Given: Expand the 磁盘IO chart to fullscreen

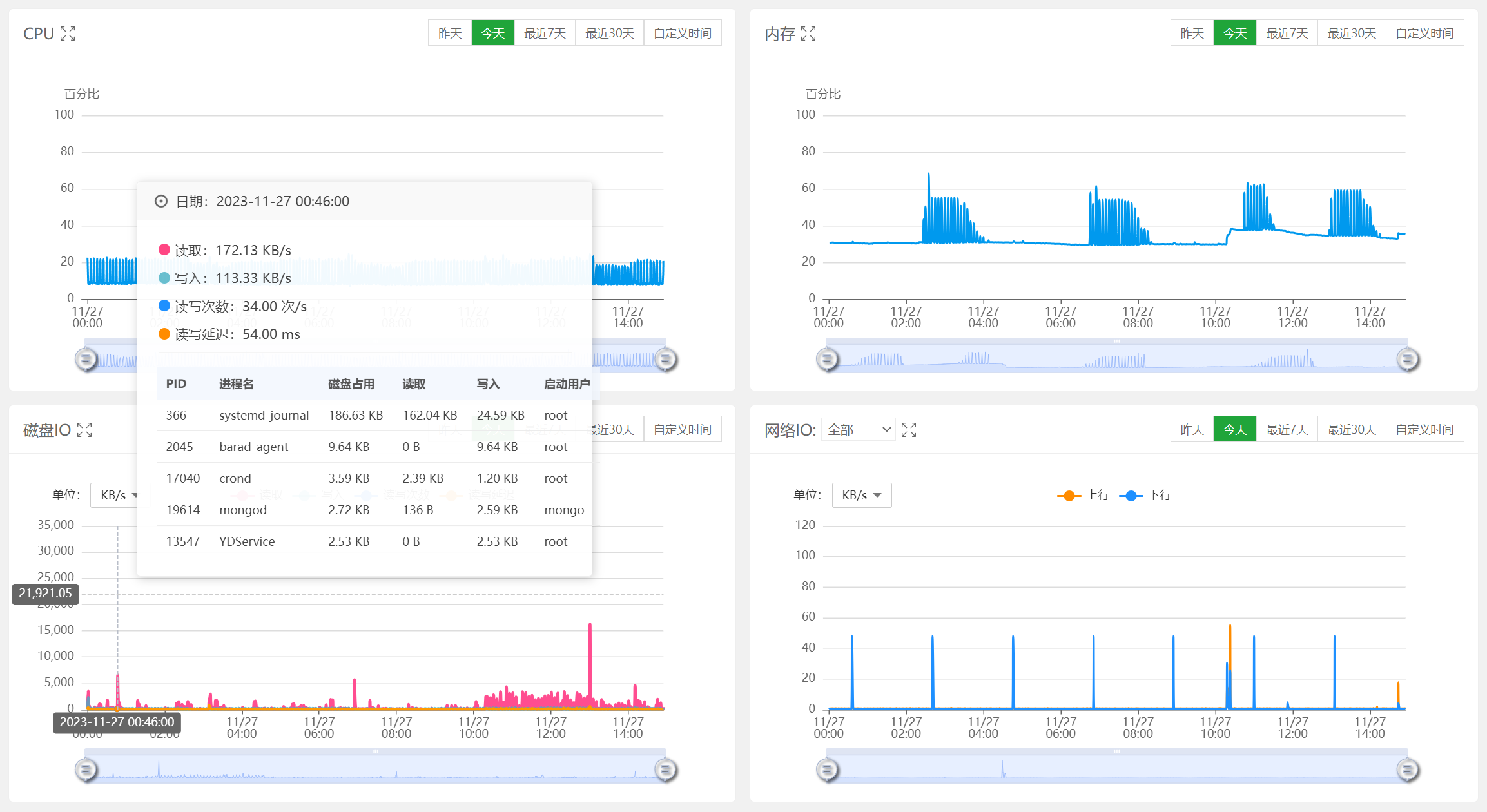Looking at the screenshot, I should (84, 430).
